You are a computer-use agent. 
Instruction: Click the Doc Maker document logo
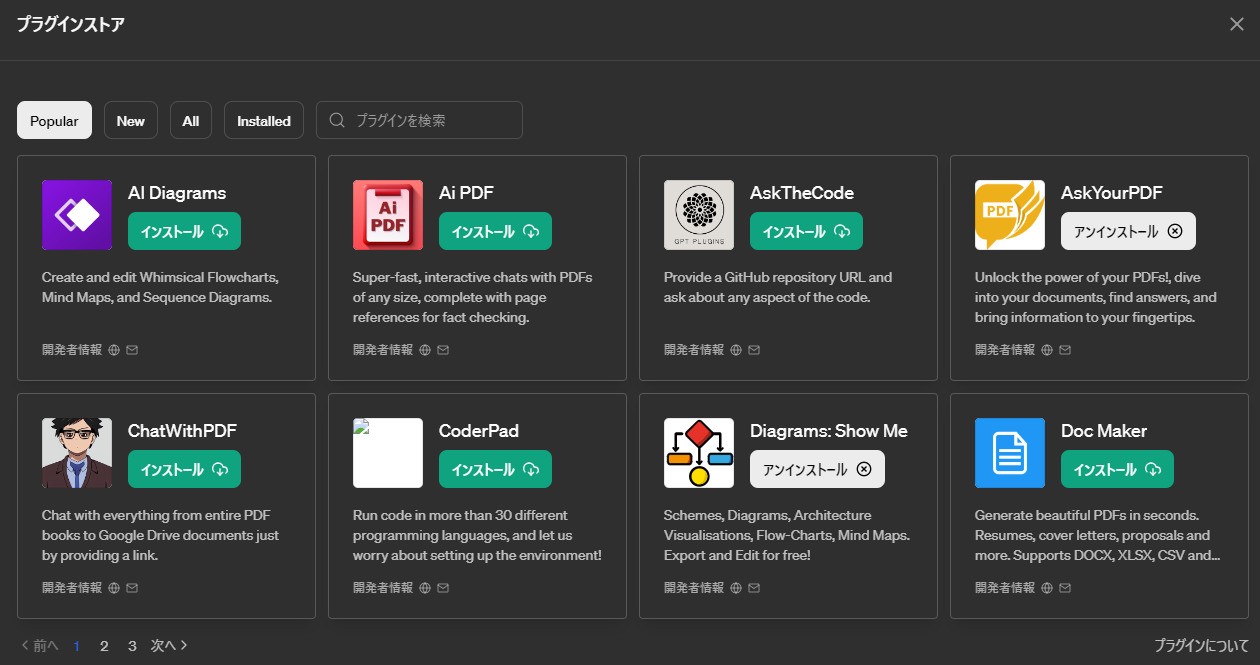1010,453
